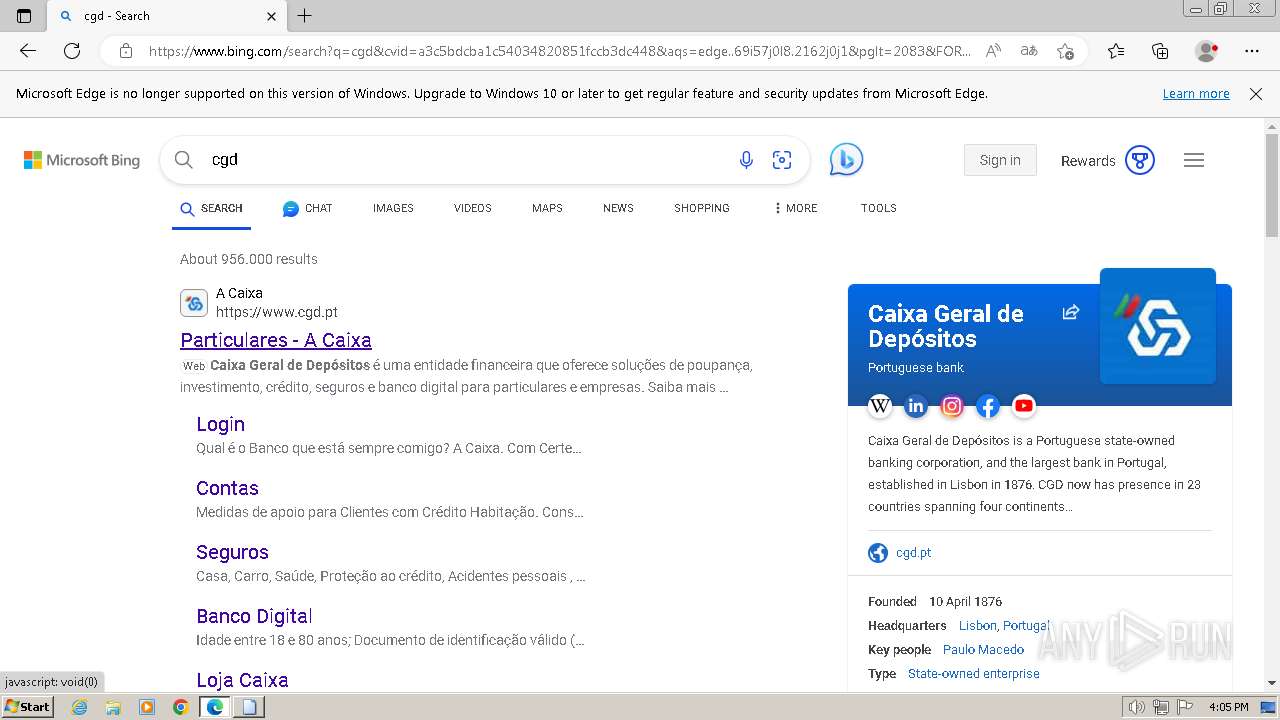Screen dimensions: 1280x720
Task: Refresh the page with the reload icon
Action: pyautogui.click(x=72, y=51)
